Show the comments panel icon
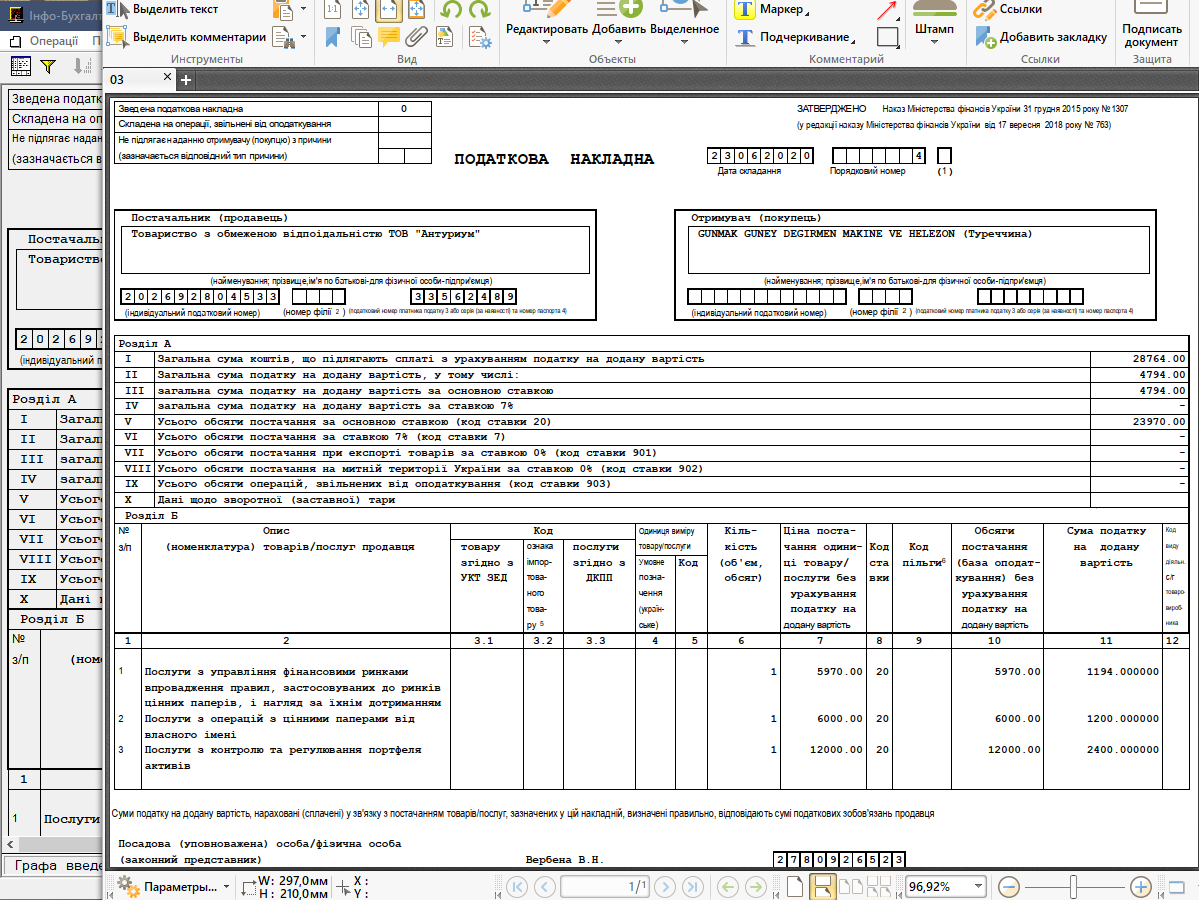The height and width of the screenshot is (900, 1199). (x=388, y=37)
